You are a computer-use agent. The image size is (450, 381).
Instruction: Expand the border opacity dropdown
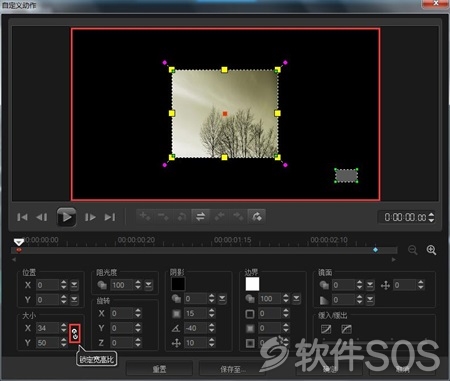coord(296,299)
